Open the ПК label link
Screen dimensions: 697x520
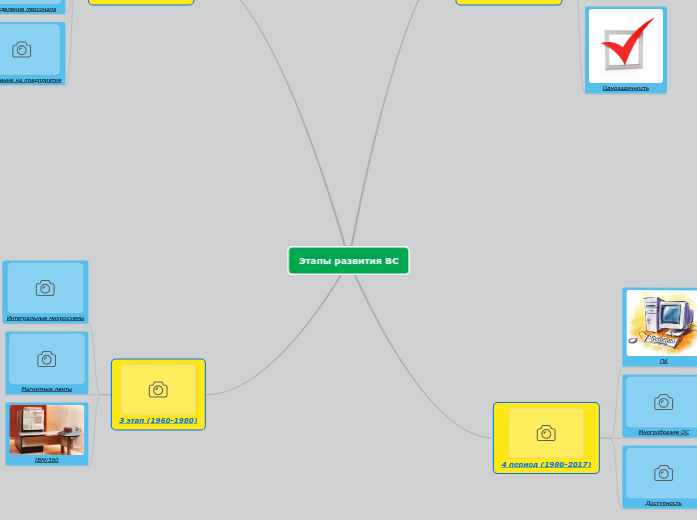663,361
